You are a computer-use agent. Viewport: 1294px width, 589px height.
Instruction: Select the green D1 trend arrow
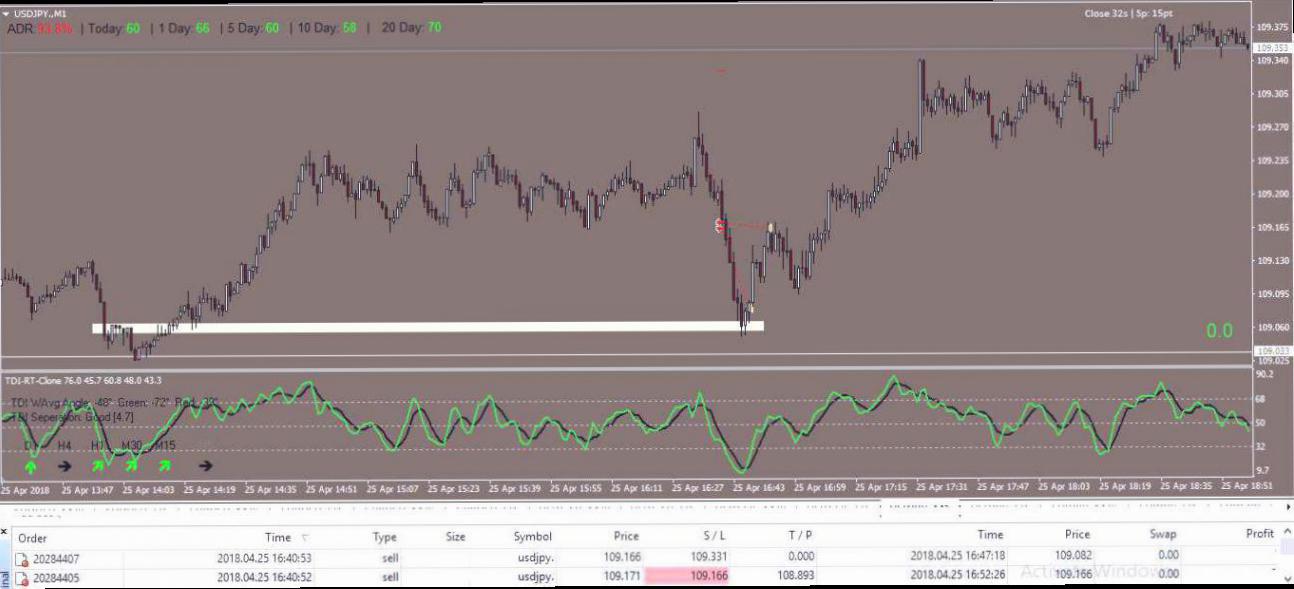[x=31, y=465]
